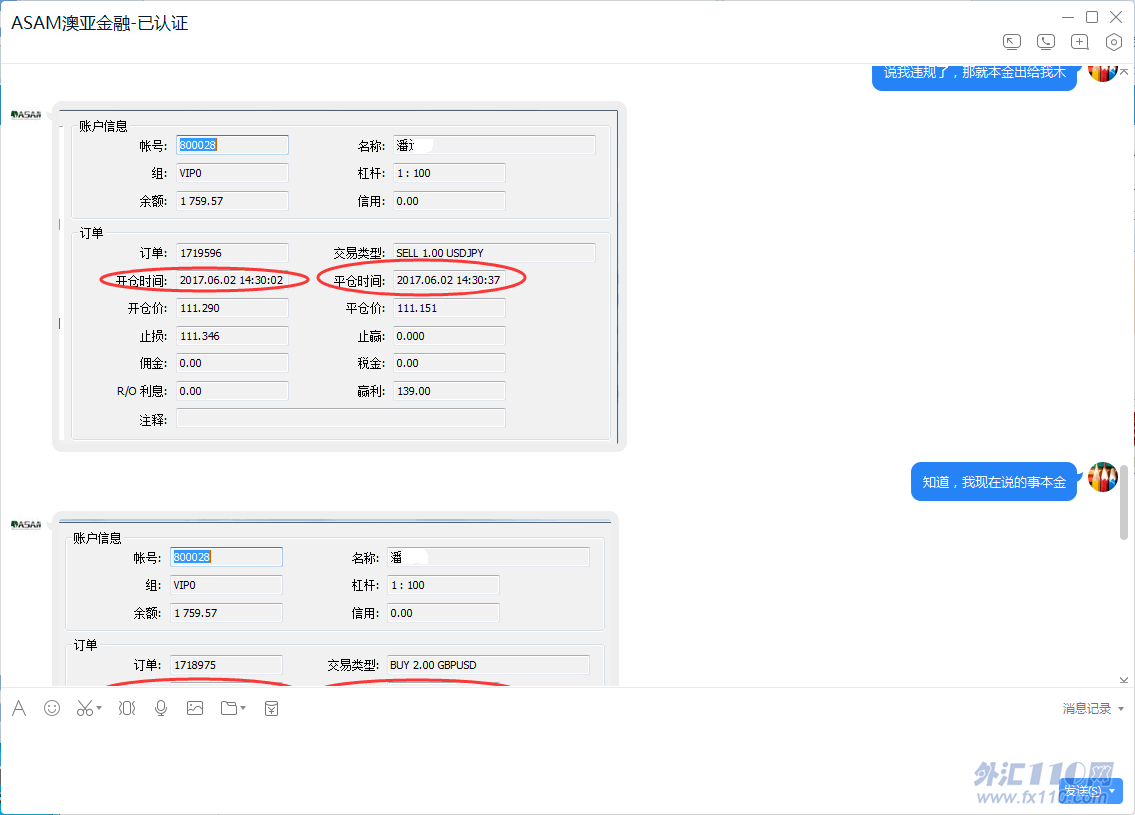
Task: Minimize the chat window
Action: (x=1068, y=17)
